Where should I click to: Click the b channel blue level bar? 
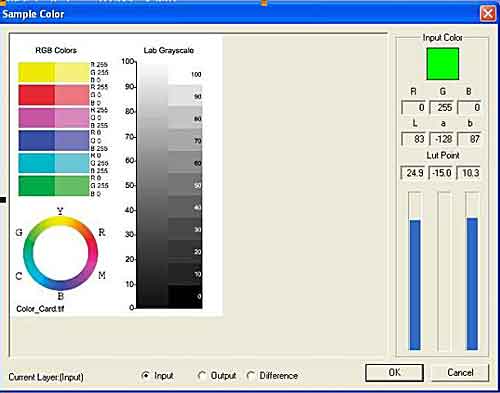472,283
